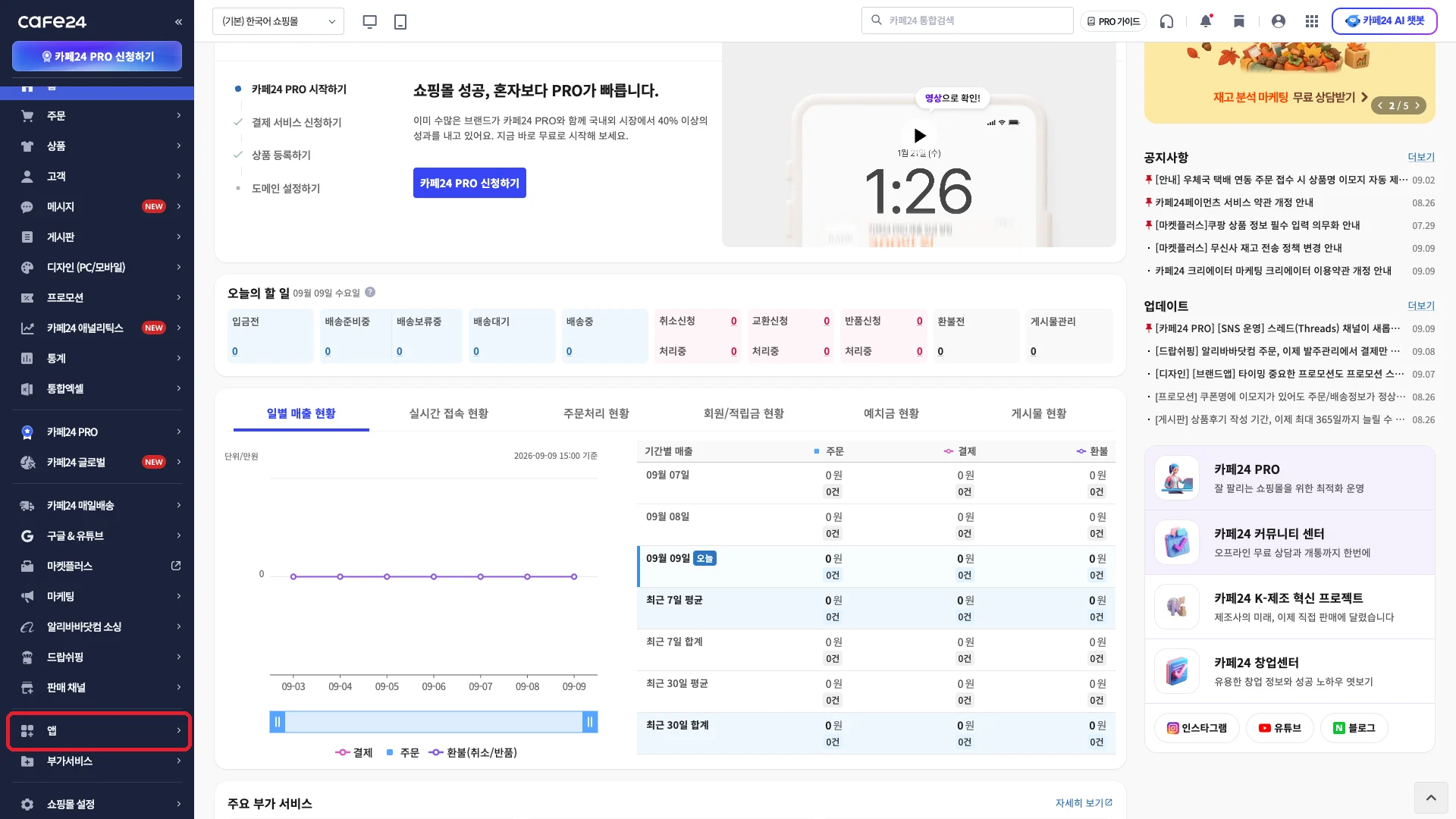Select 결제 서비스 신청하기 step
Screen dimensions: 1456x819
click(297, 122)
